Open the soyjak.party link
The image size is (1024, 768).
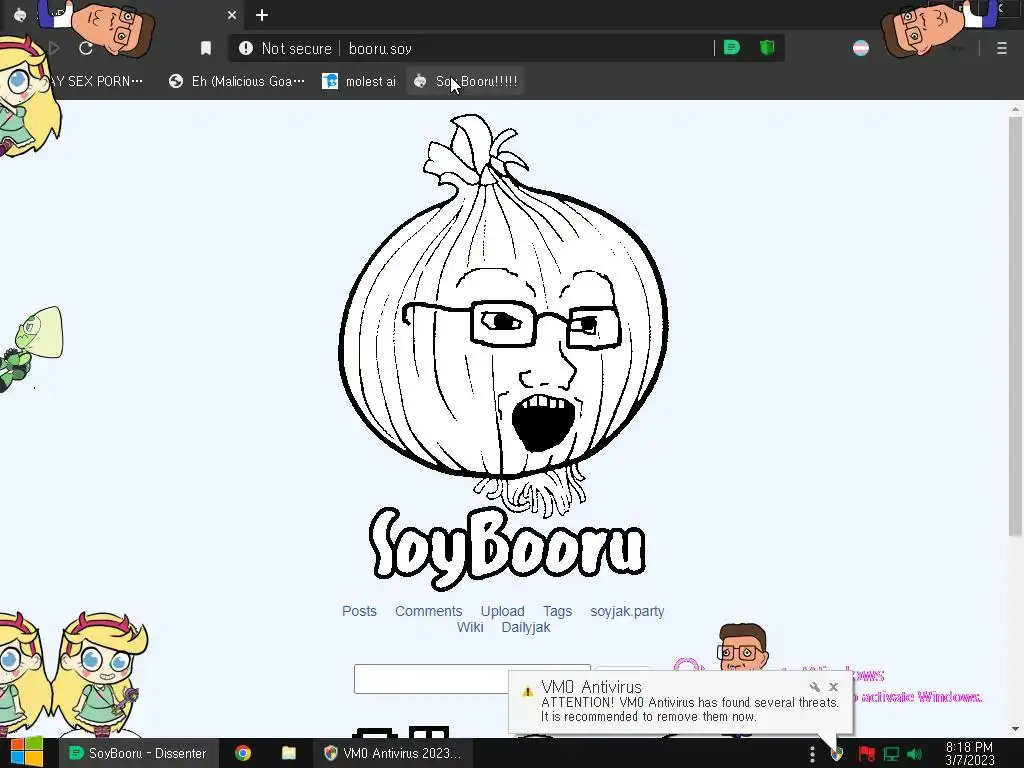627,611
